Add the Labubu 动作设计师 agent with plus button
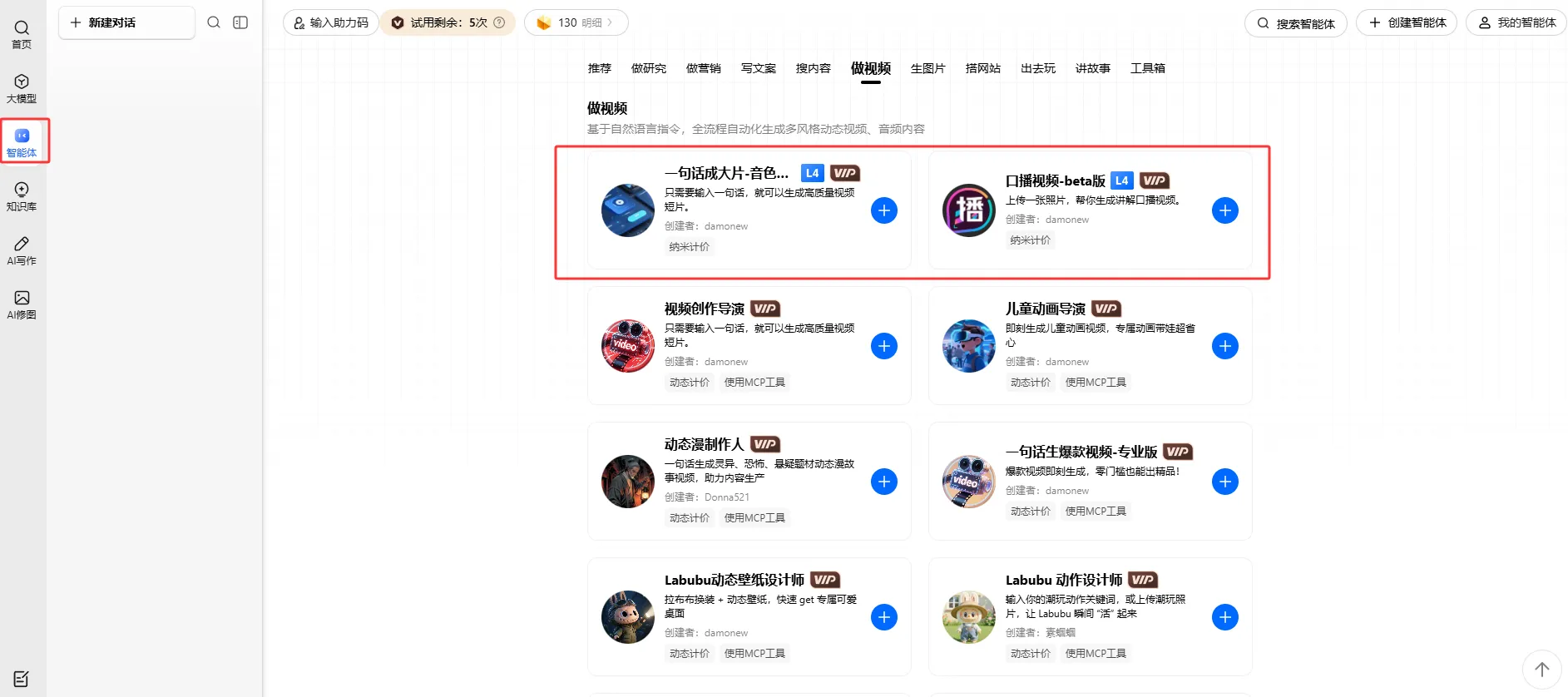Viewport: 1568px width, 697px height. (1225, 617)
